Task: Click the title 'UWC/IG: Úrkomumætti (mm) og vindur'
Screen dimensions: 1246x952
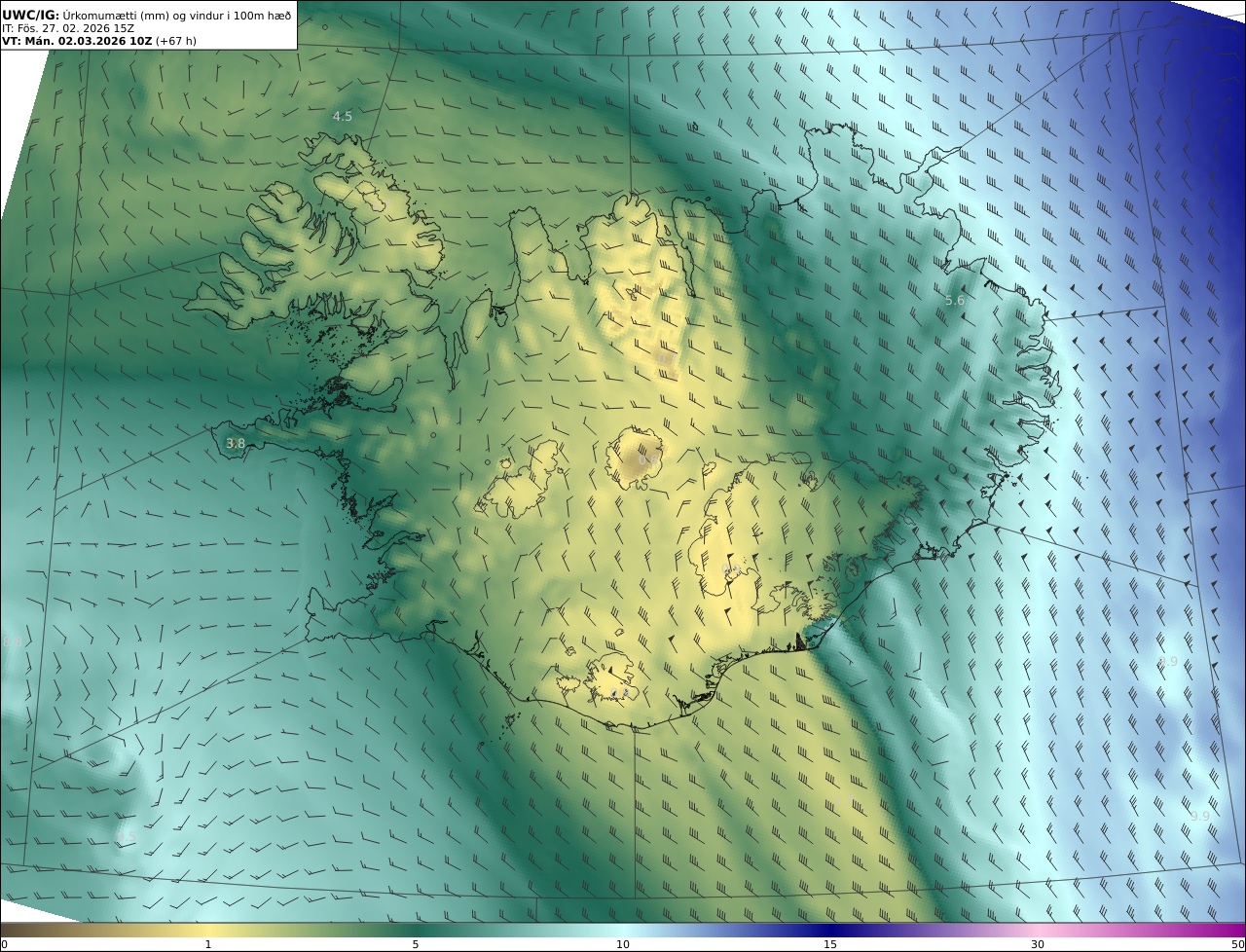Action: 147,15
